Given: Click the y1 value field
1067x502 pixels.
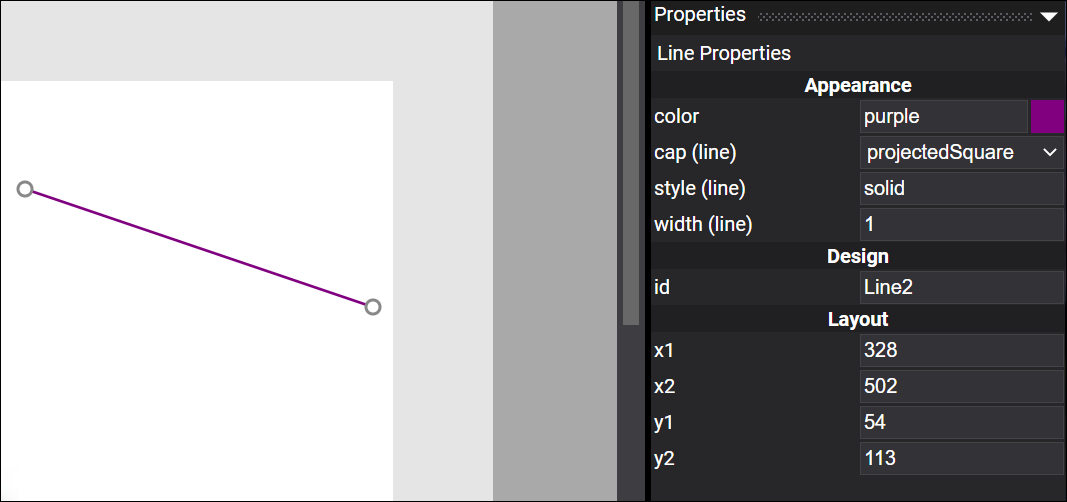Looking at the screenshot, I should click(x=961, y=422).
